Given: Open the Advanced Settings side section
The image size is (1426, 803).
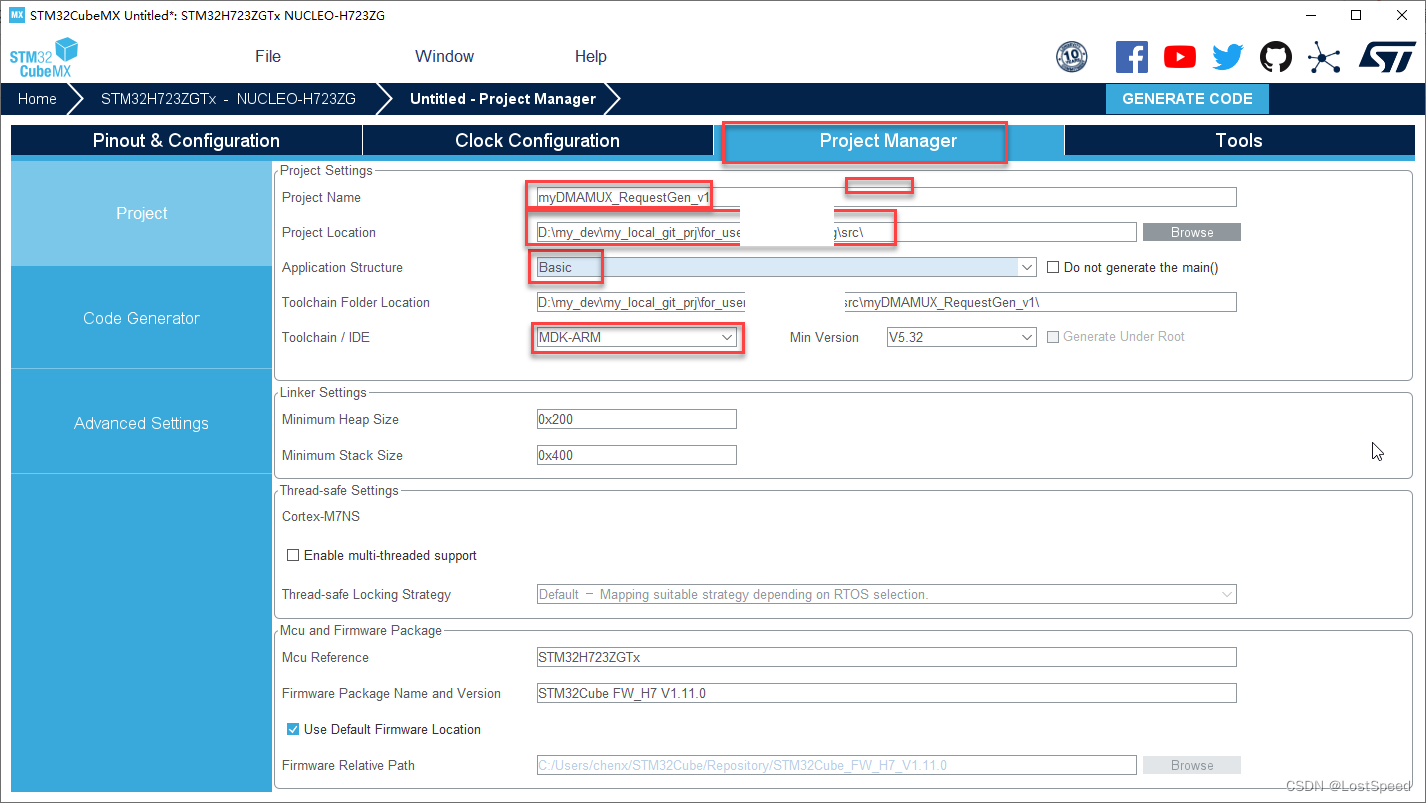Looking at the screenshot, I should coord(141,423).
